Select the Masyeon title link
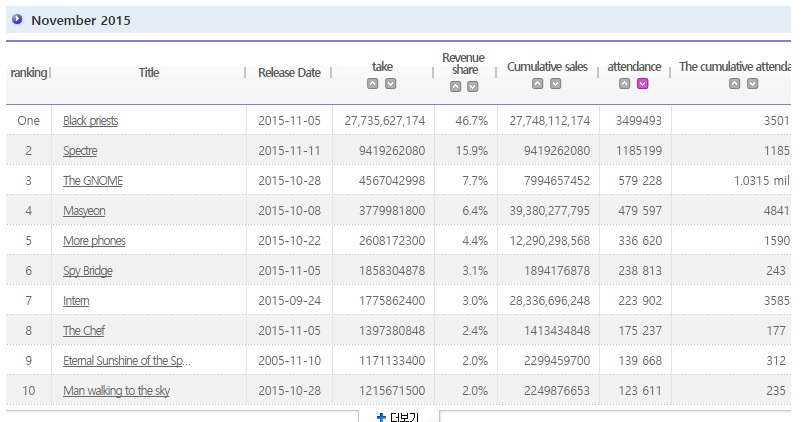803x422 pixels. (x=84, y=211)
